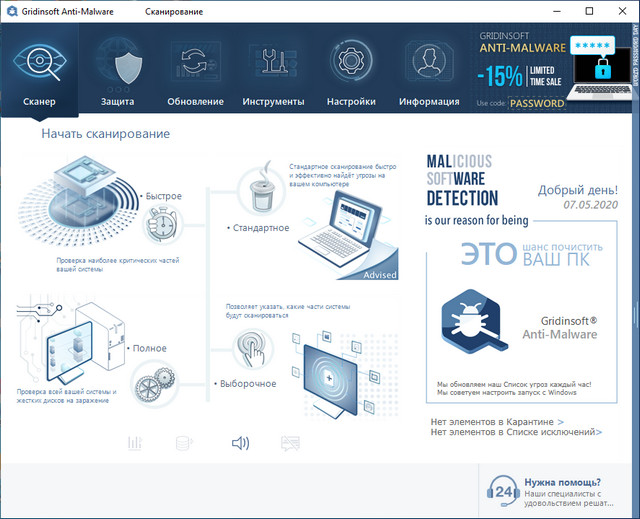Image resolution: width=640 pixels, height=519 pixels.
Task: Open Нет элементов в Списке исключений link
Action: (x=516, y=433)
